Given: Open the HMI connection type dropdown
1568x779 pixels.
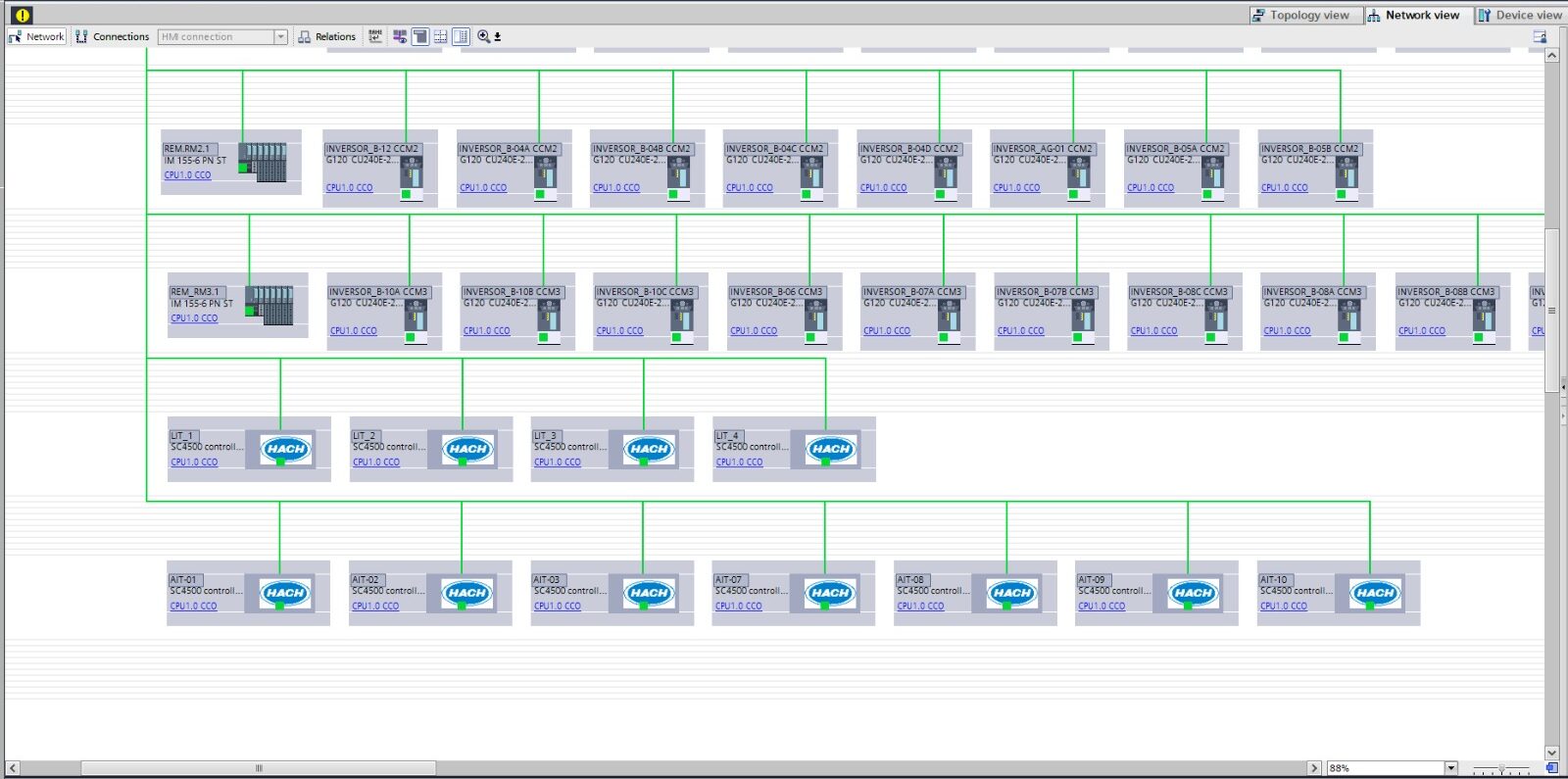Looking at the screenshot, I should (x=280, y=36).
